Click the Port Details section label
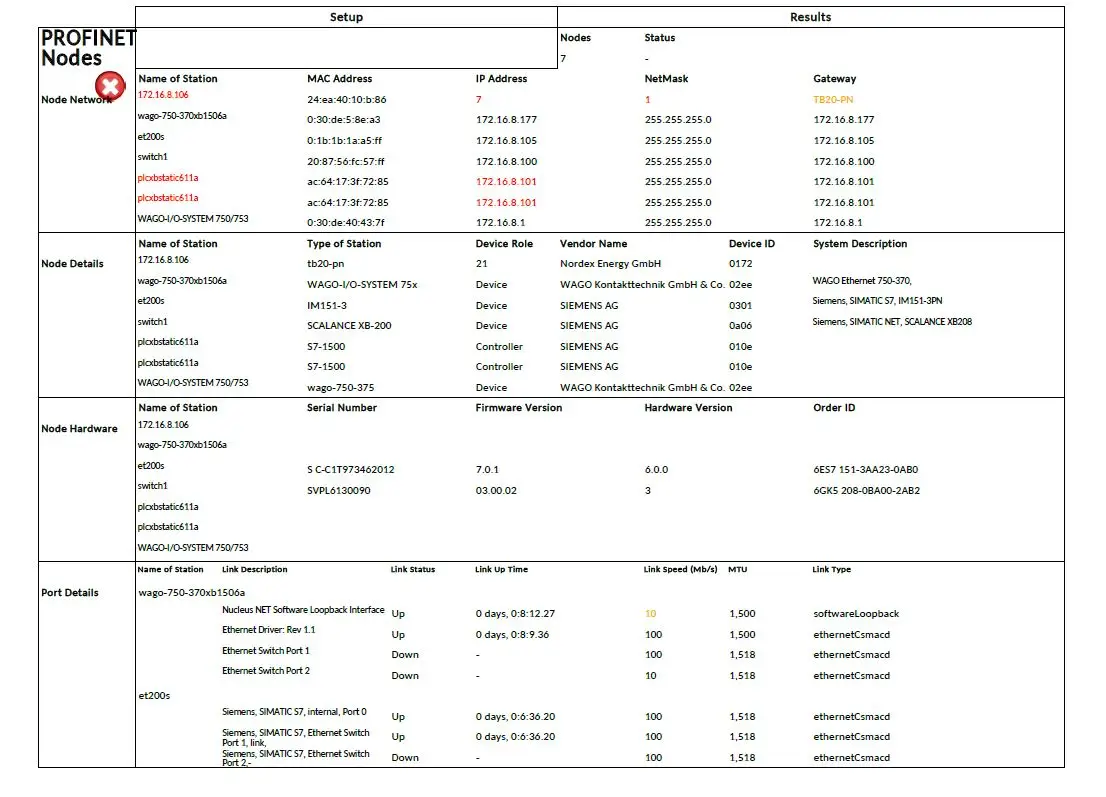Viewport: 1106px width, 797px height. pyautogui.click(x=70, y=592)
